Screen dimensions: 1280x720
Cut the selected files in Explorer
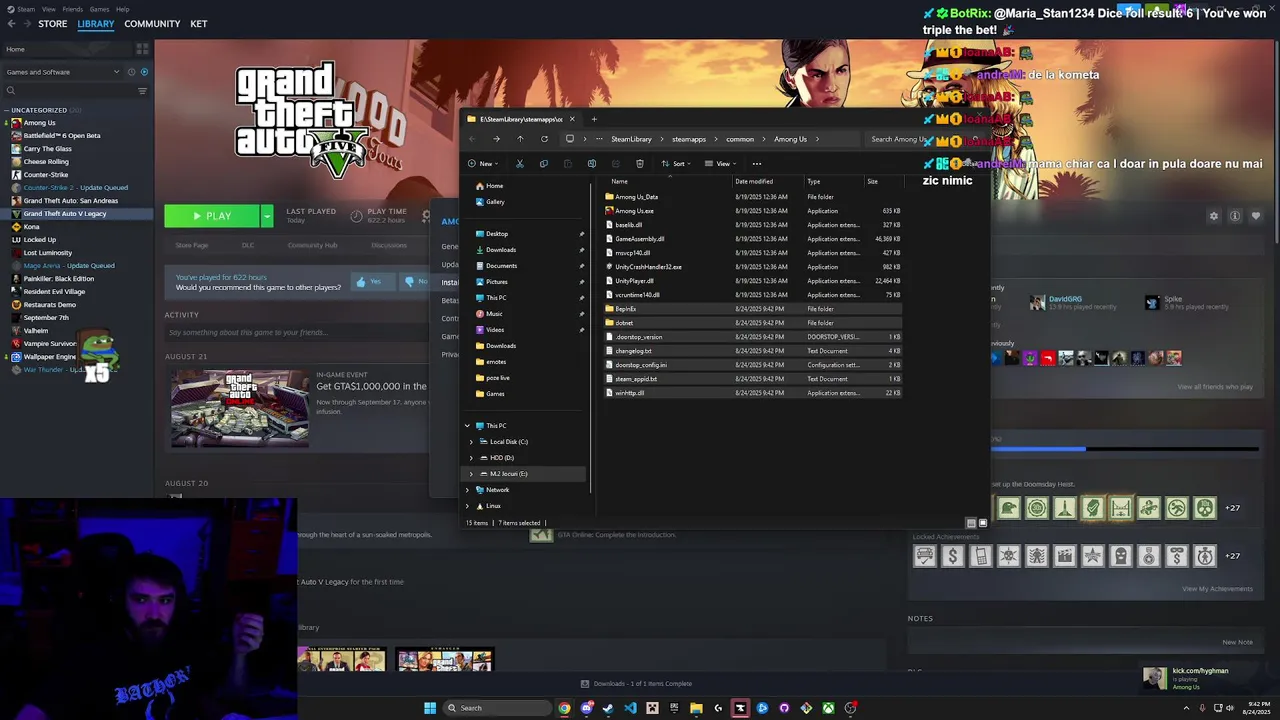[x=519, y=164]
